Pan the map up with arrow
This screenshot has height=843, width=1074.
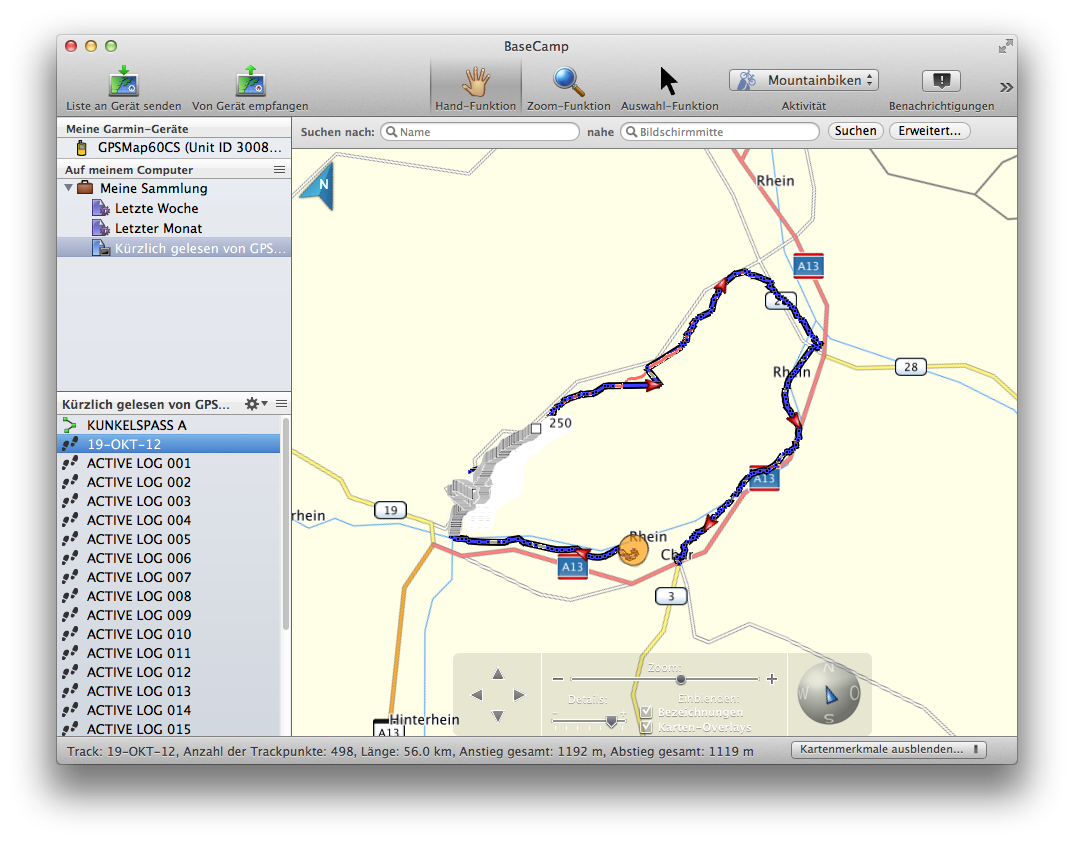click(498, 673)
